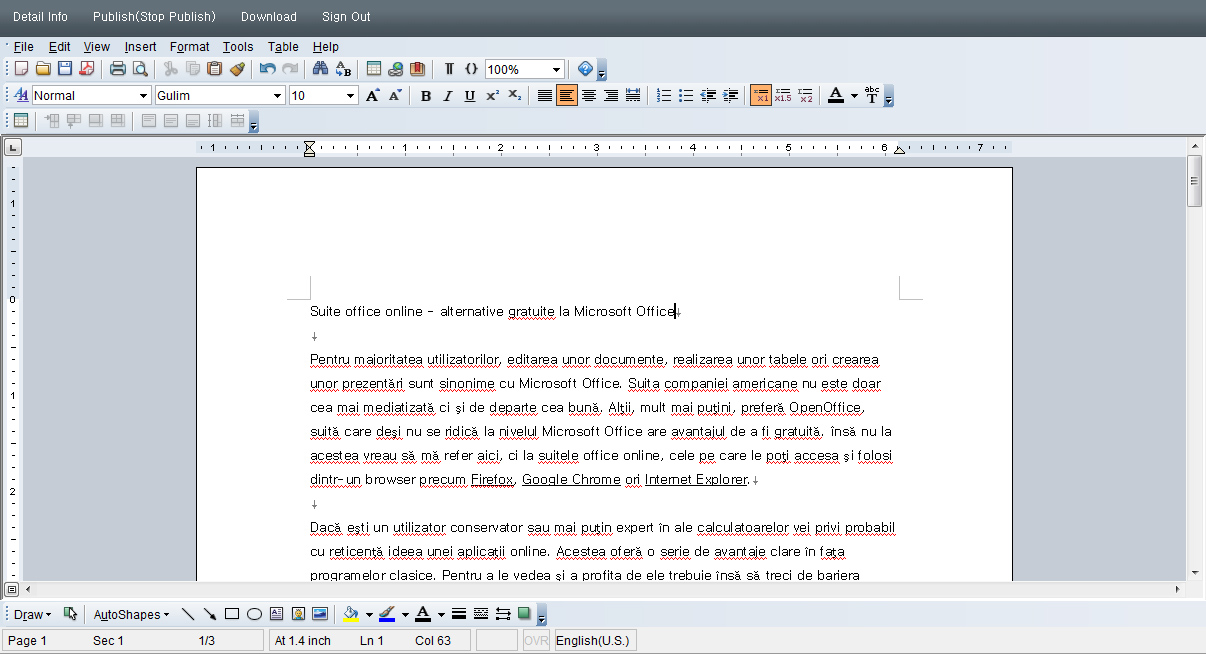The image size is (1206, 654).
Task: Toggle OVR overtype mode in status bar
Action: click(x=536, y=641)
